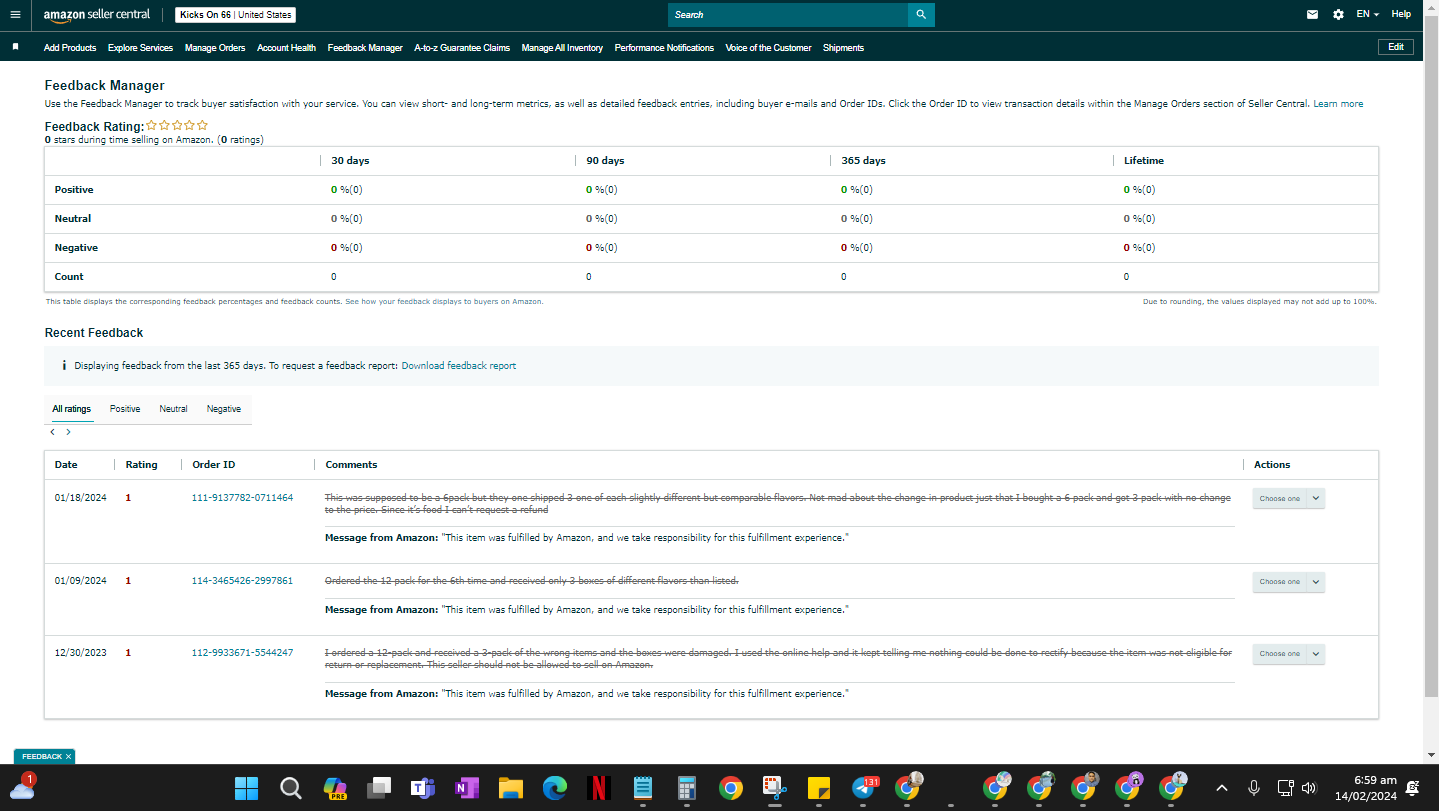Close the FEEDBACK tab with its X
This screenshot has width=1439, height=811.
click(68, 757)
